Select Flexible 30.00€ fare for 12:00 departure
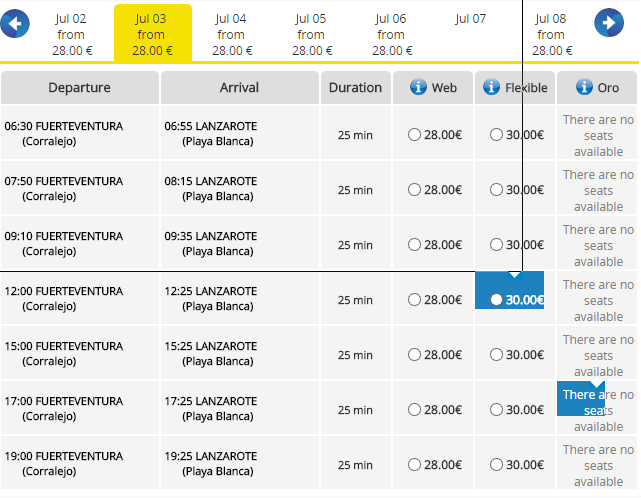The image size is (641, 498). point(496,300)
